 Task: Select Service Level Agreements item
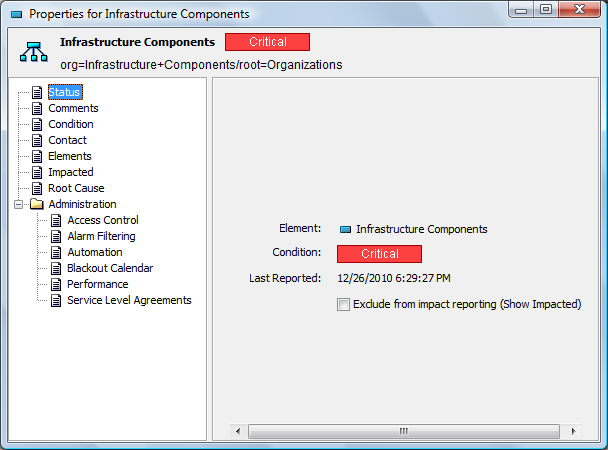click(x=129, y=300)
